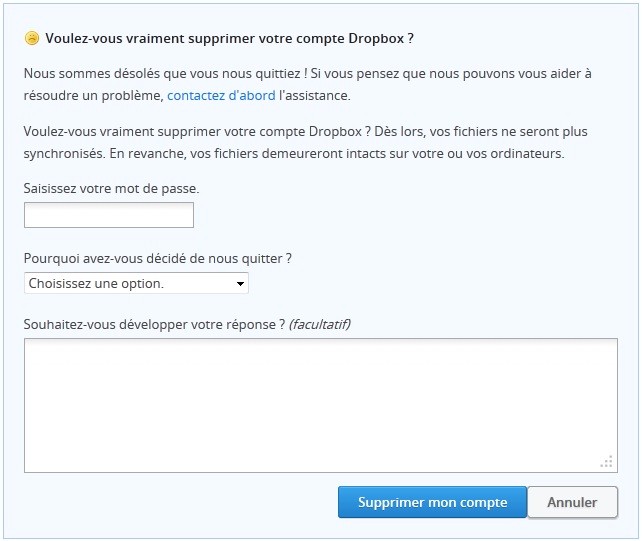Click the bold account deletion heading
This screenshot has width=642, height=541.
[x=230, y=39]
